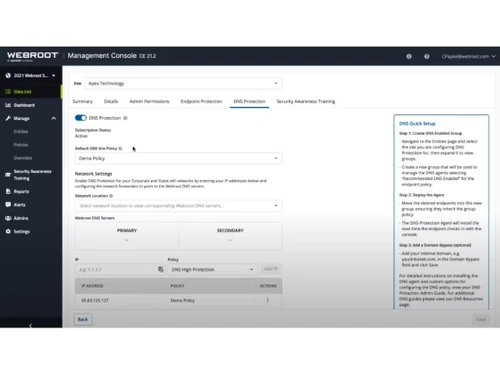Switch to Security Awareness Training tab
This screenshot has width=500, height=375.
[x=306, y=101]
